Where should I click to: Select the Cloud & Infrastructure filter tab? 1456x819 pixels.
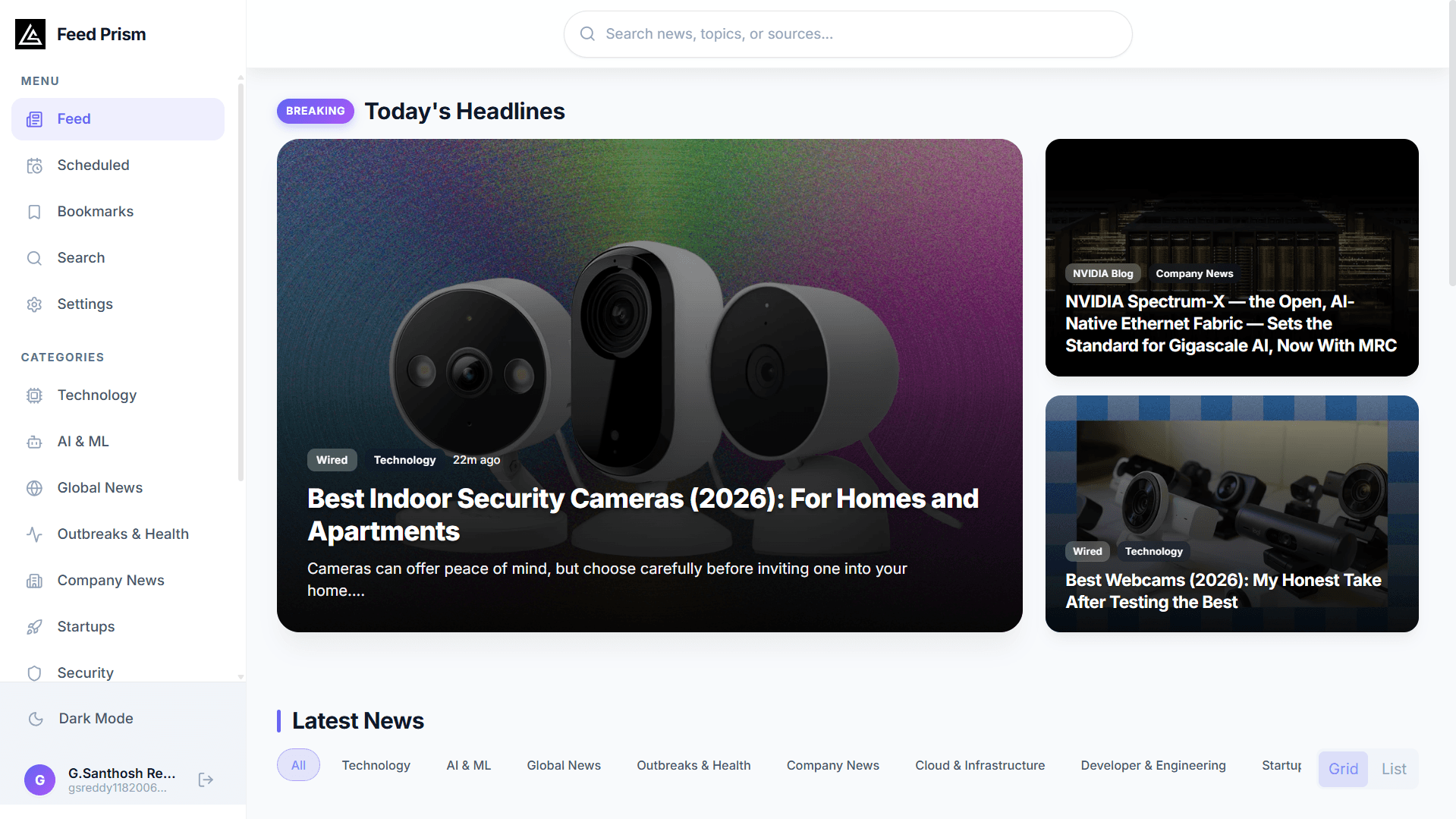coord(980,765)
